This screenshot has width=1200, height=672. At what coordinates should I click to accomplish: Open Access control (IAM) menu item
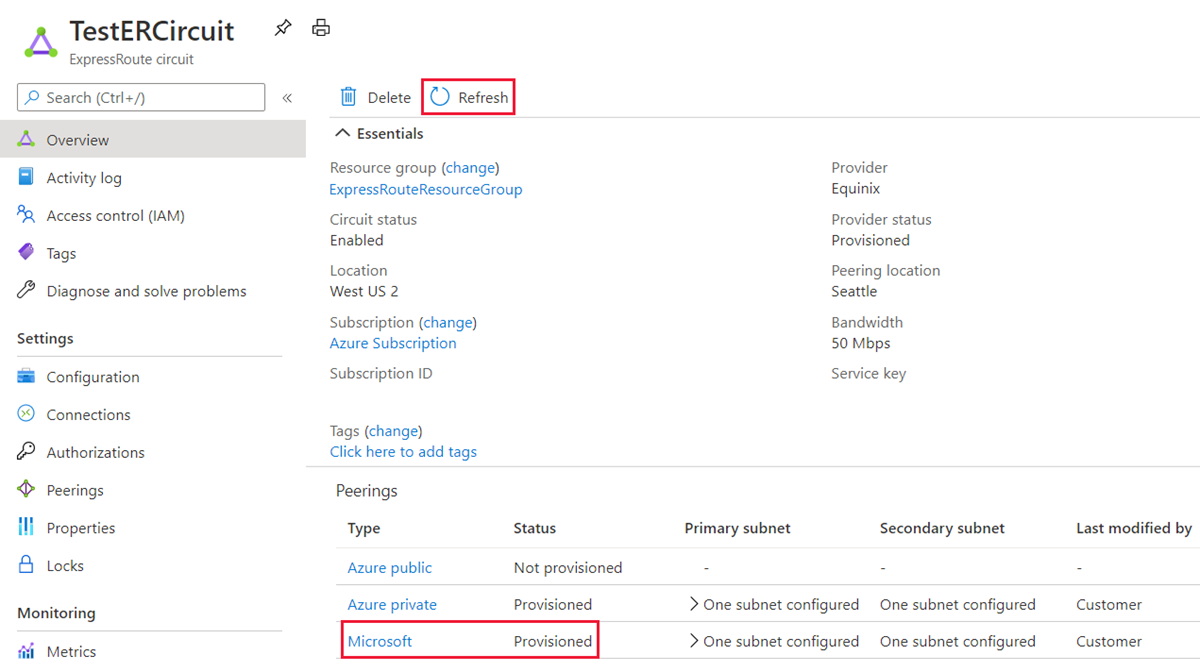click(x=115, y=216)
